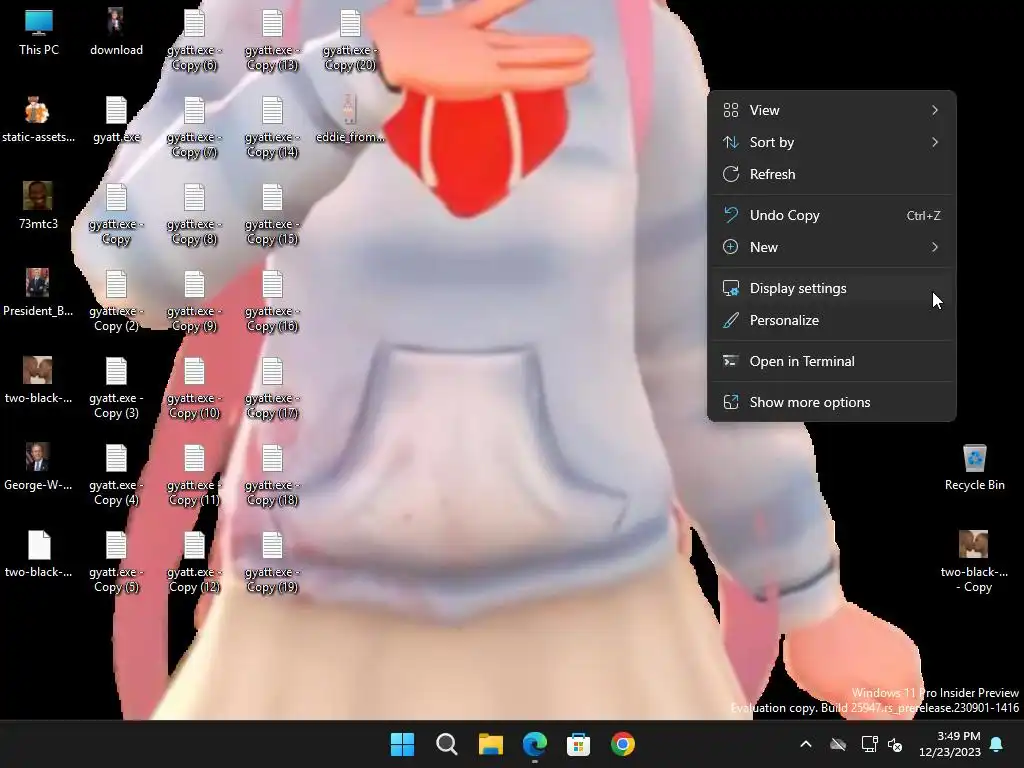
Task: Select the George-W-... image icon
Action: click(39, 468)
